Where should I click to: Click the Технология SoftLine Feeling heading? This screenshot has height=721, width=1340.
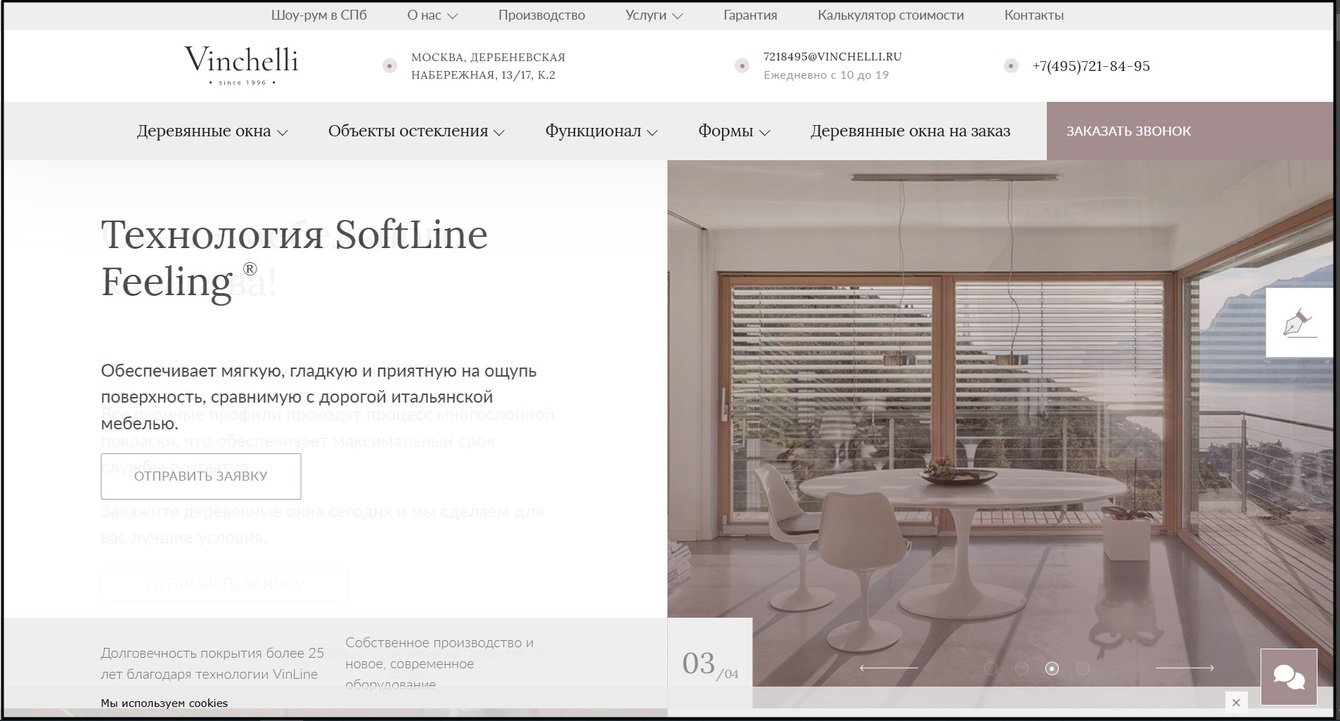pyautogui.click(x=294, y=258)
